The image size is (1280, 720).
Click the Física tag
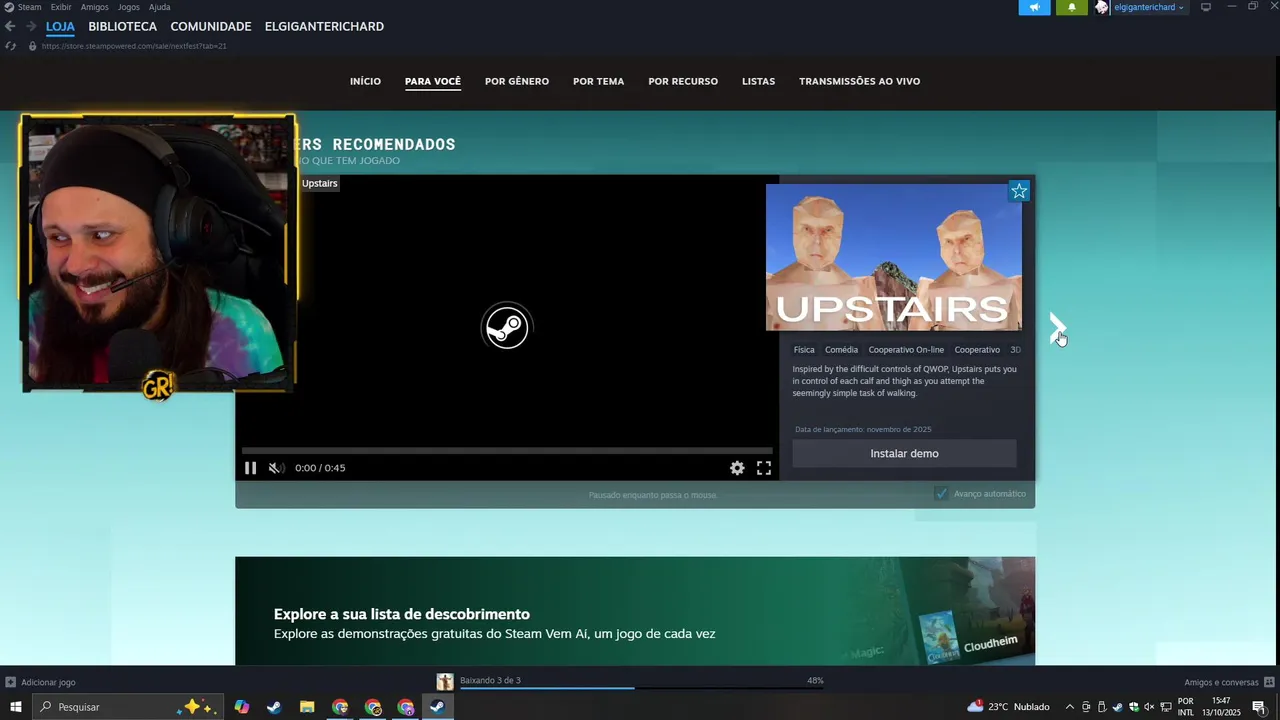tap(804, 350)
